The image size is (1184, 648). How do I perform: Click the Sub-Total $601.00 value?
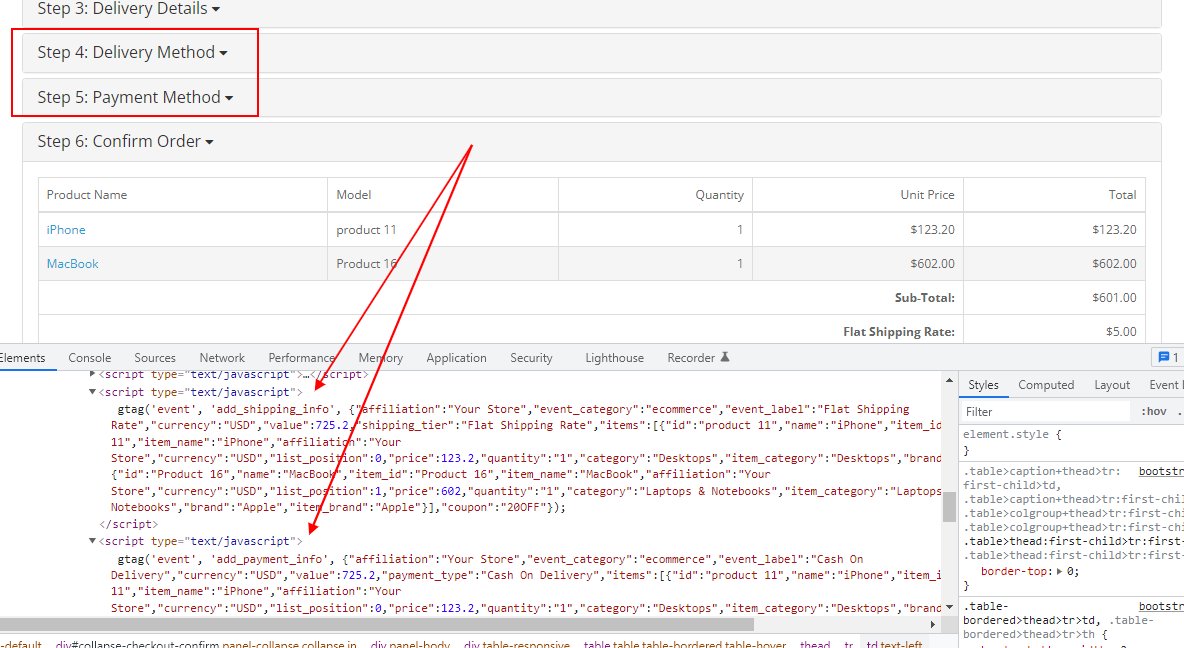(x=1114, y=298)
